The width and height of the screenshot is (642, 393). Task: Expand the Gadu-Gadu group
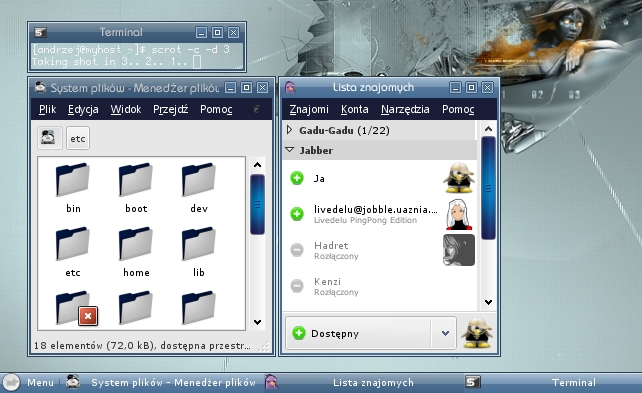click(289, 130)
